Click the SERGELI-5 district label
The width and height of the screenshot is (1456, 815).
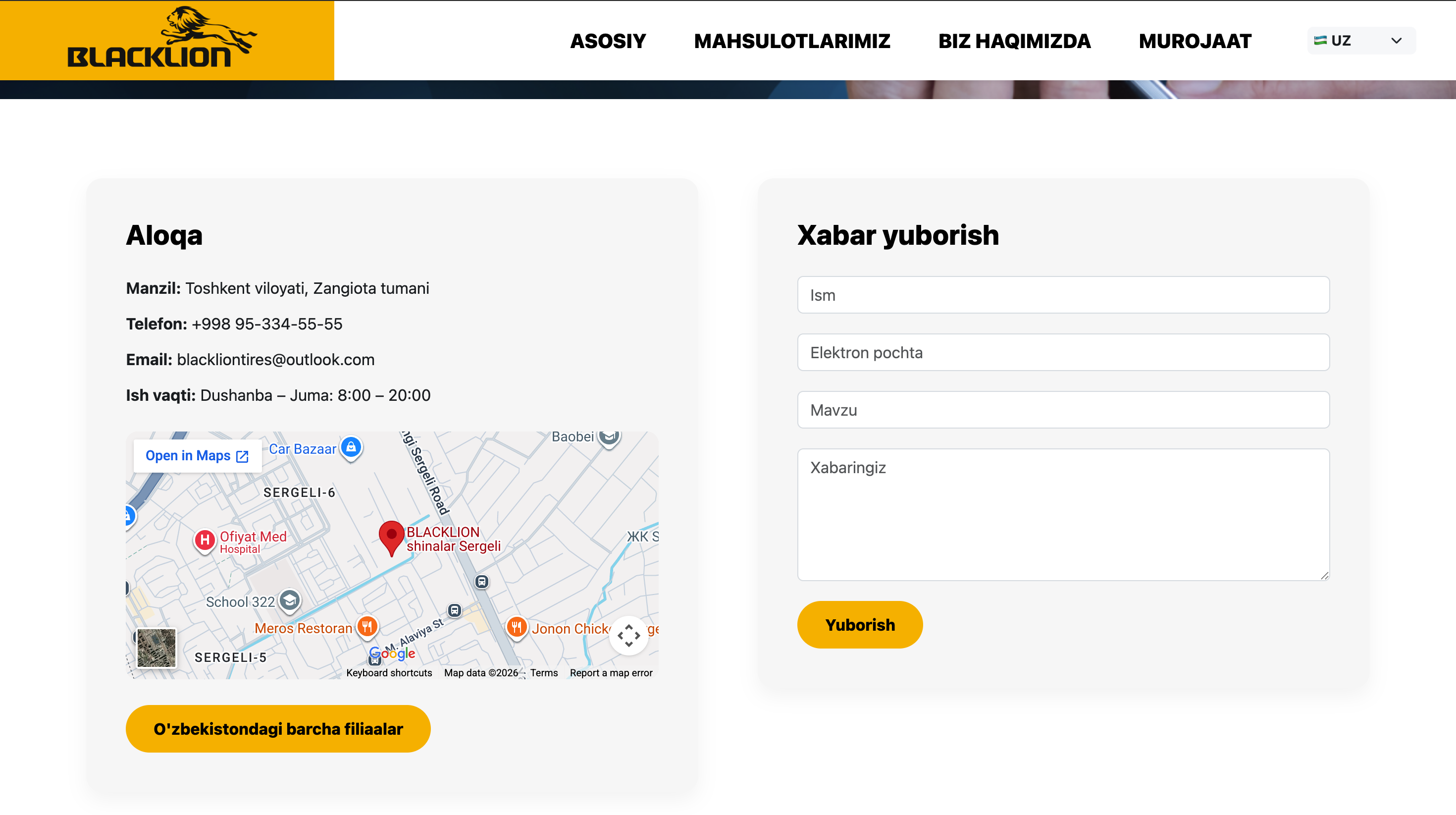click(x=231, y=657)
